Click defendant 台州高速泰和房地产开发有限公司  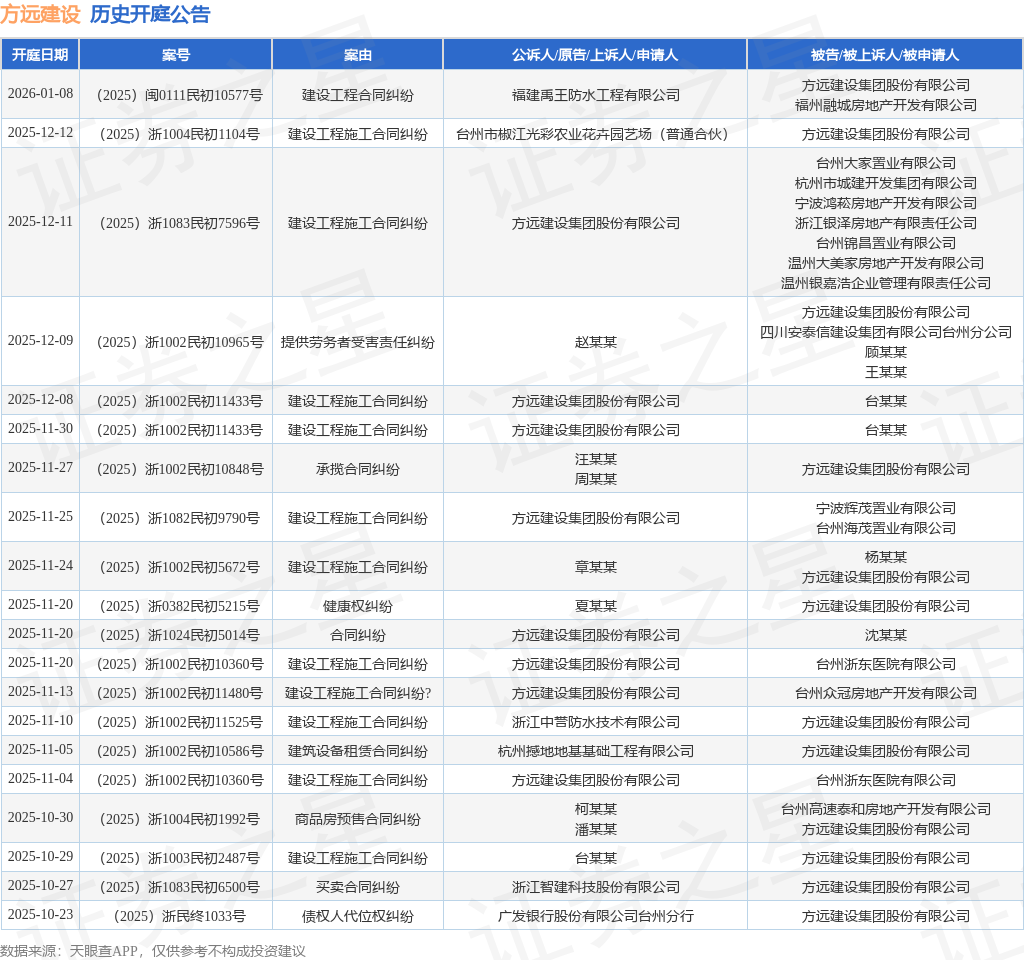[886, 810]
